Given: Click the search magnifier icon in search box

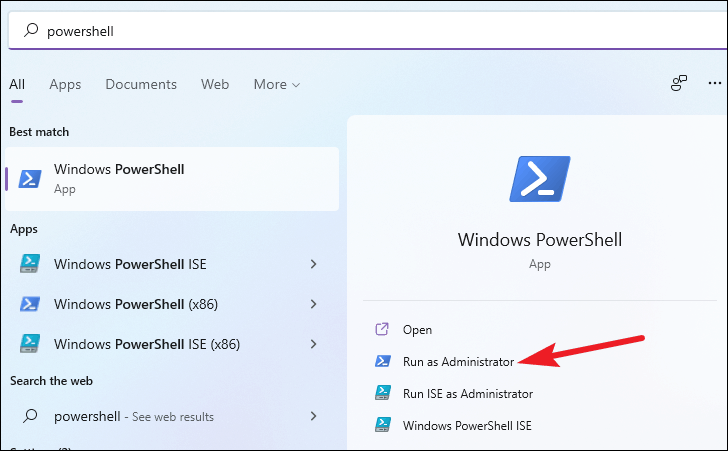Looking at the screenshot, I should pos(31,30).
